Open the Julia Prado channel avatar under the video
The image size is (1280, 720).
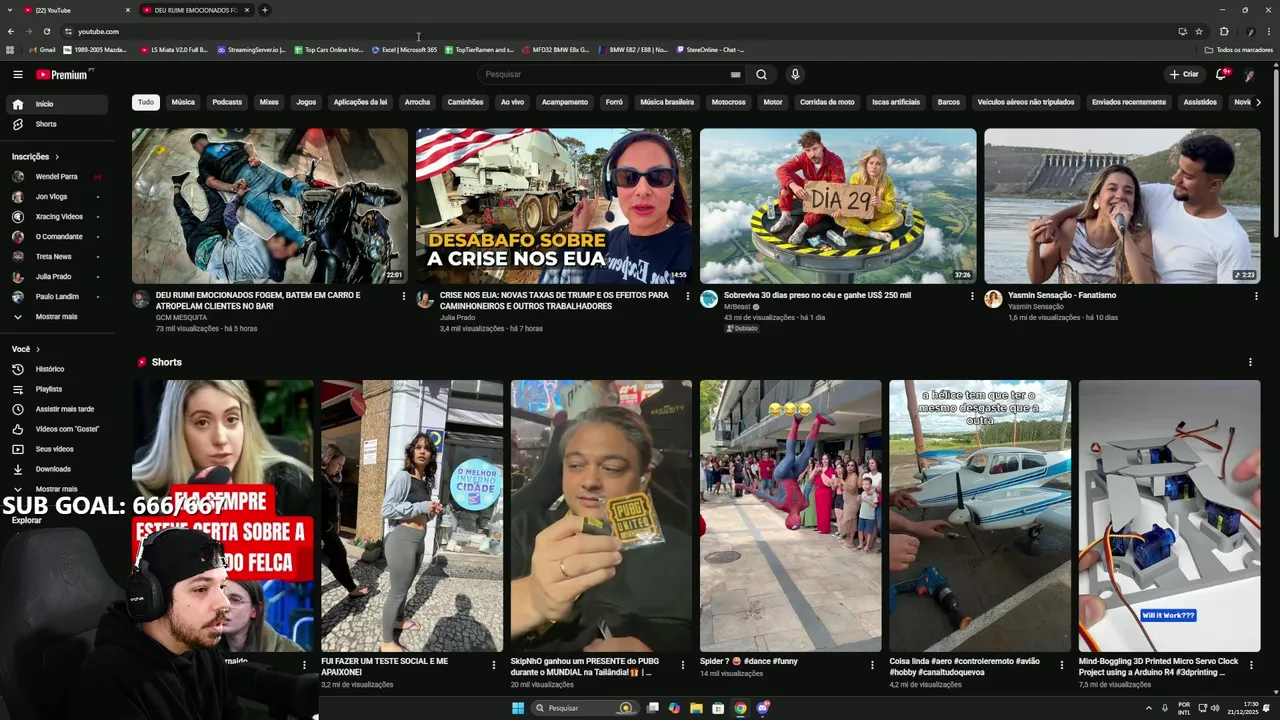tap(425, 299)
